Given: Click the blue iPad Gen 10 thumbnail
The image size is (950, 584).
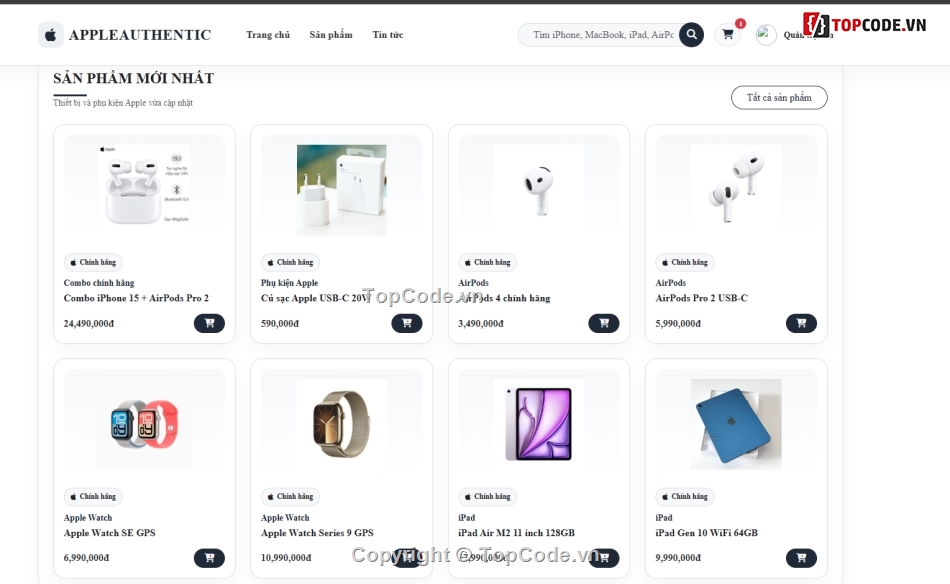Looking at the screenshot, I should 736,424.
